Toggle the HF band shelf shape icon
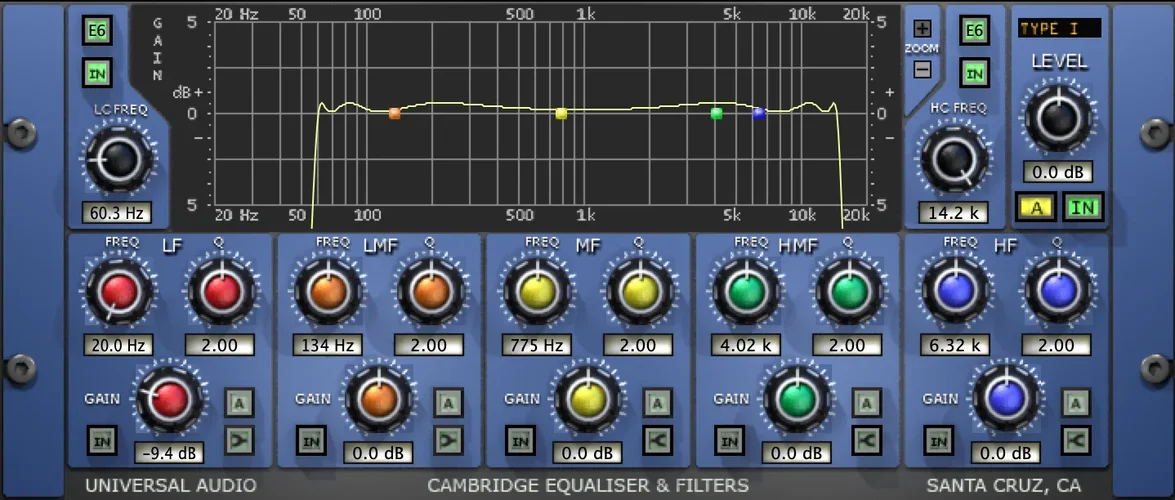1175x500 pixels. click(x=1075, y=440)
